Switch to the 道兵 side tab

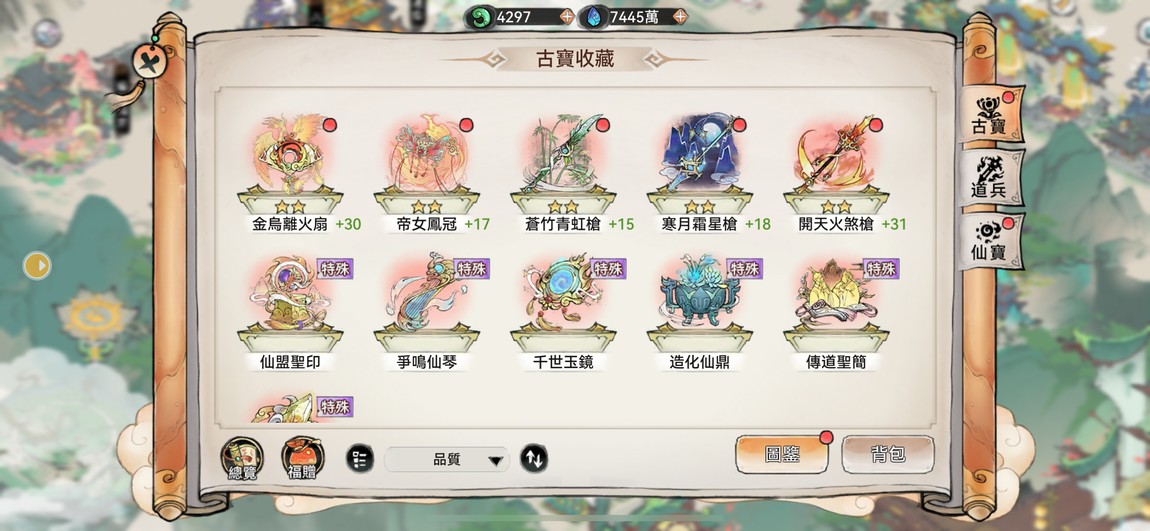[990, 178]
